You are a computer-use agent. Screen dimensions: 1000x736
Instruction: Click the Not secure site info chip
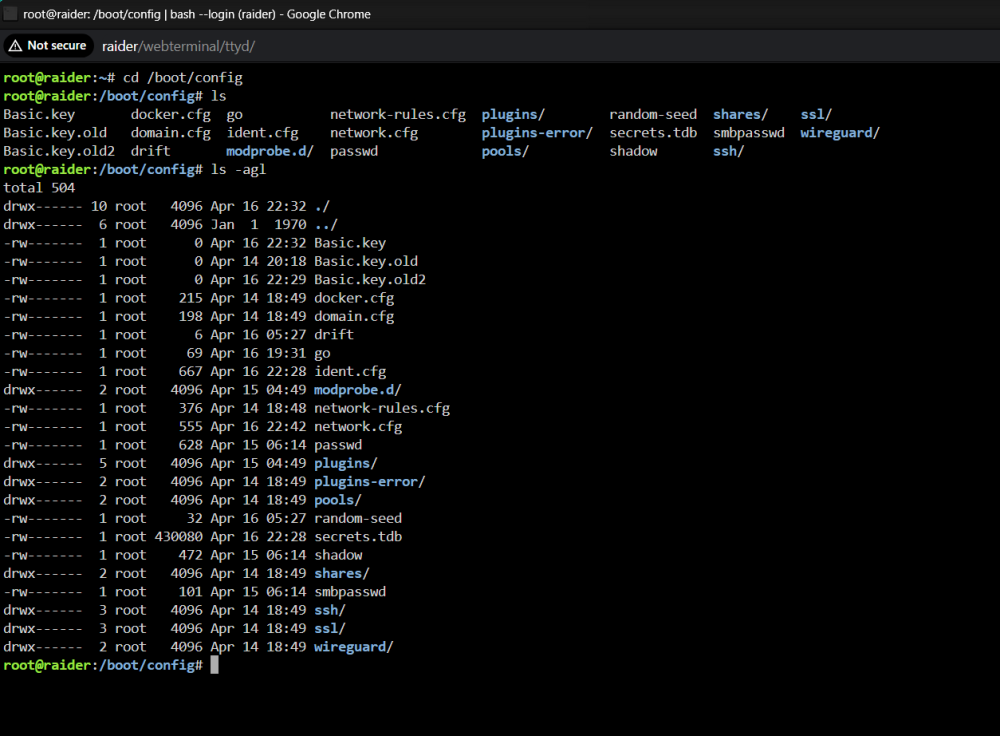48,46
